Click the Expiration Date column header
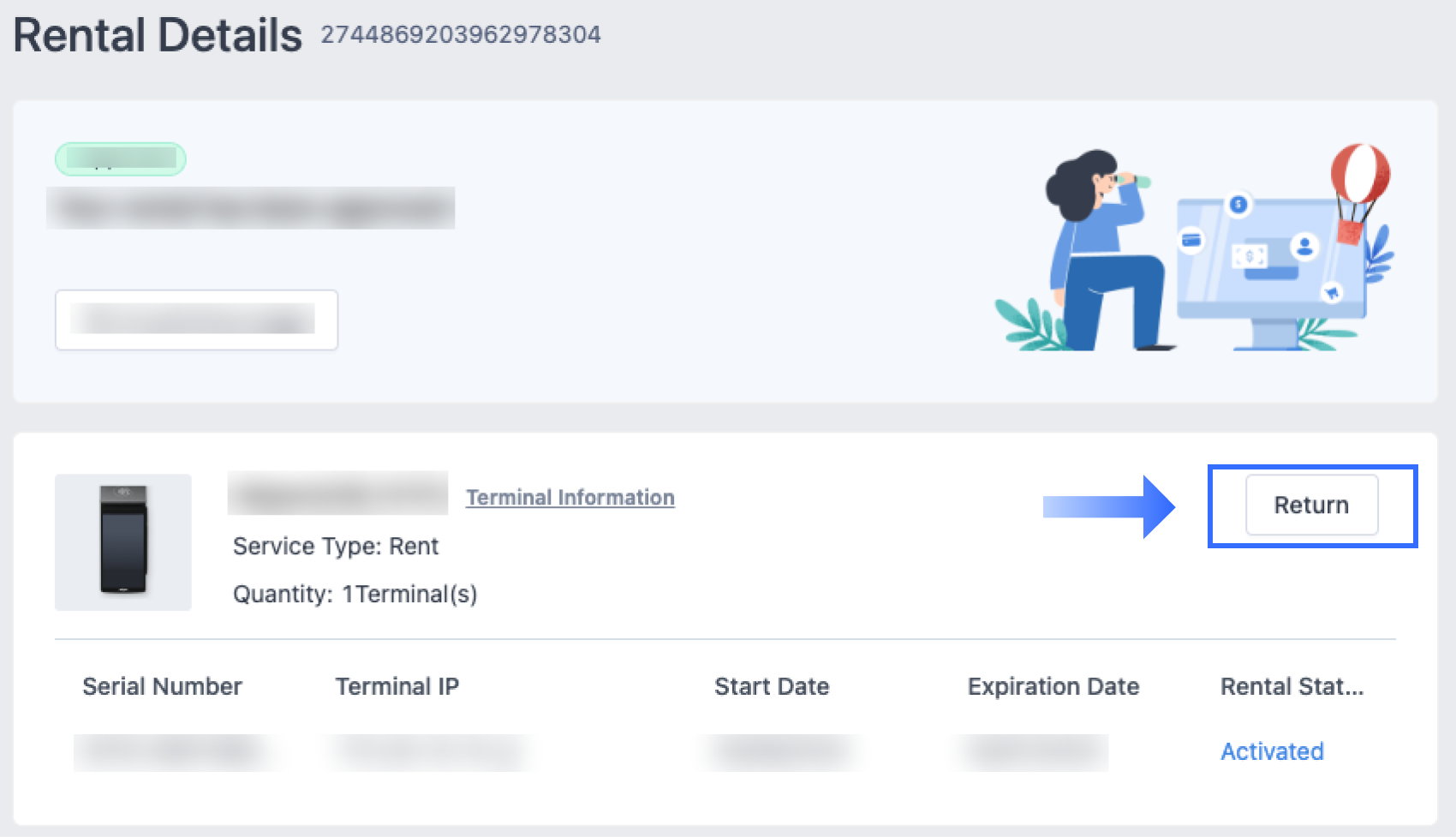 (1053, 686)
